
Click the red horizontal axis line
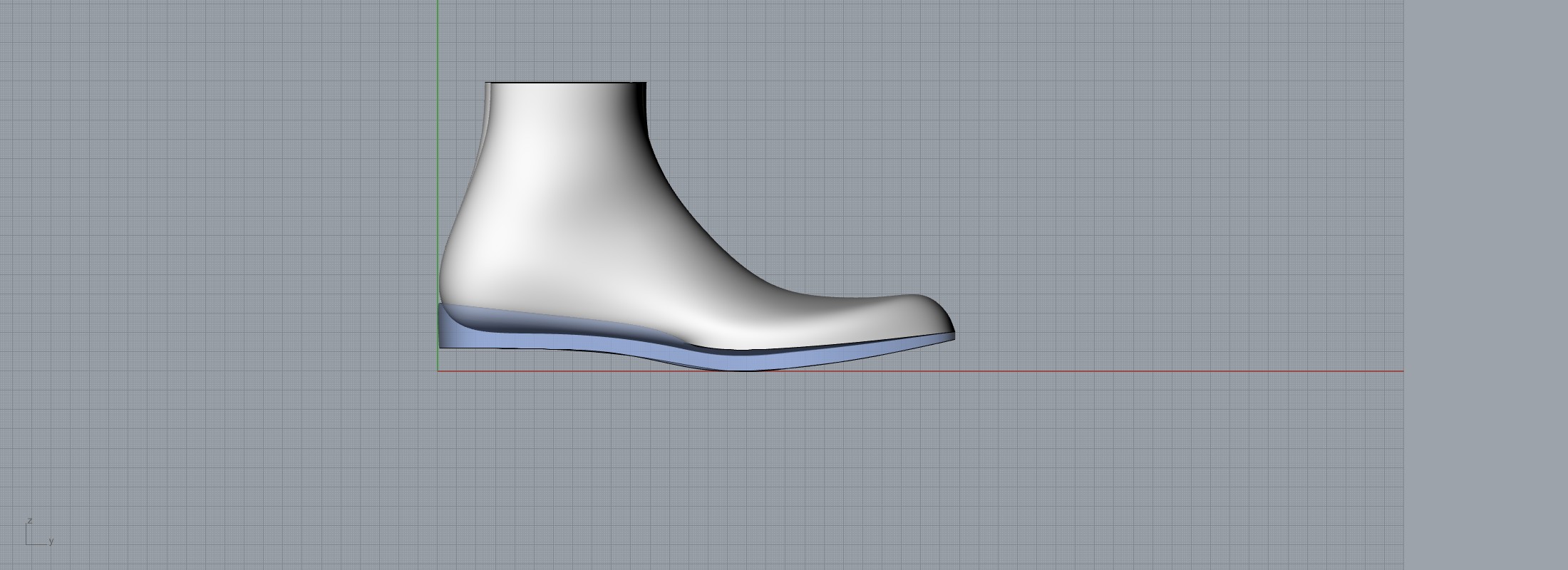pos(1140,371)
